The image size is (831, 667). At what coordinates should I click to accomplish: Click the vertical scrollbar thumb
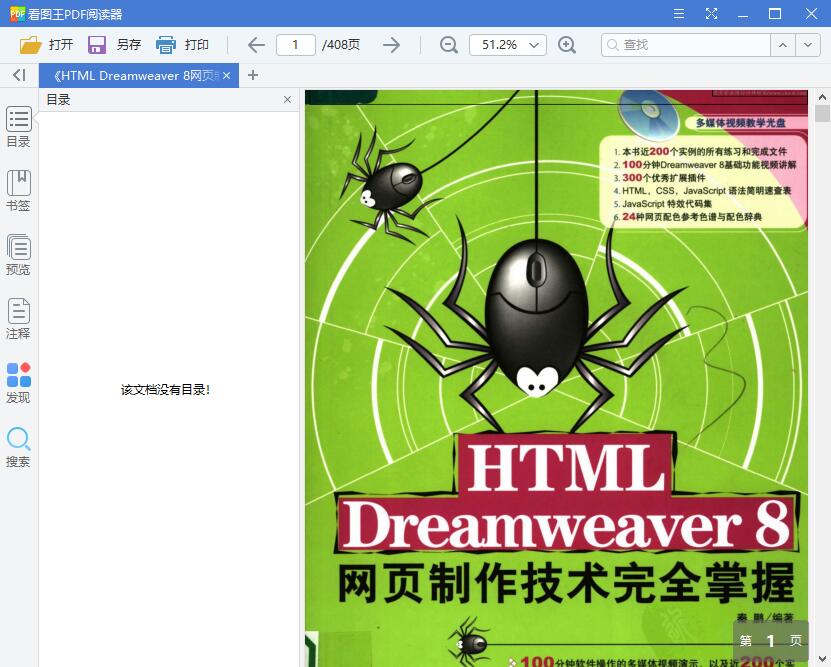[823, 113]
